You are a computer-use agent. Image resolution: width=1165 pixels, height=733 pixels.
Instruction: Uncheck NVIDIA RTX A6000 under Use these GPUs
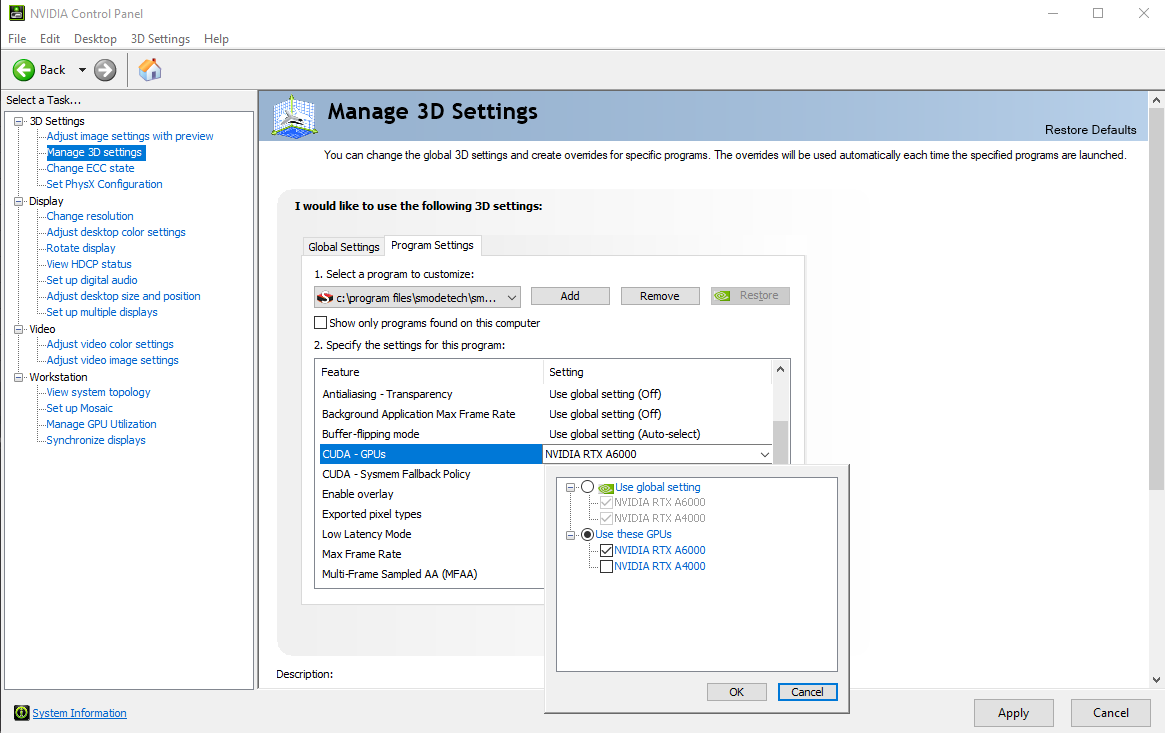click(606, 550)
